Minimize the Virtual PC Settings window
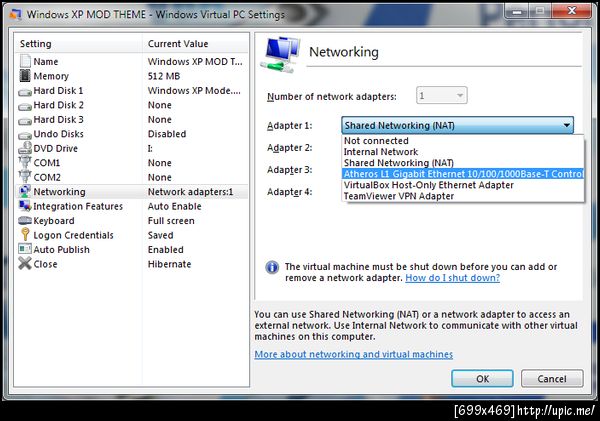 click(x=517, y=11)
